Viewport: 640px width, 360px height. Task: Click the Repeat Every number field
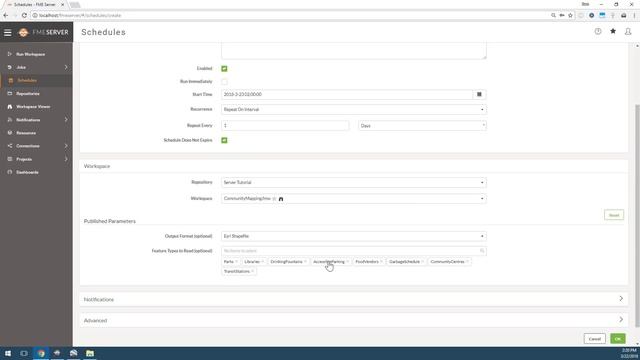tap(285, 125)
